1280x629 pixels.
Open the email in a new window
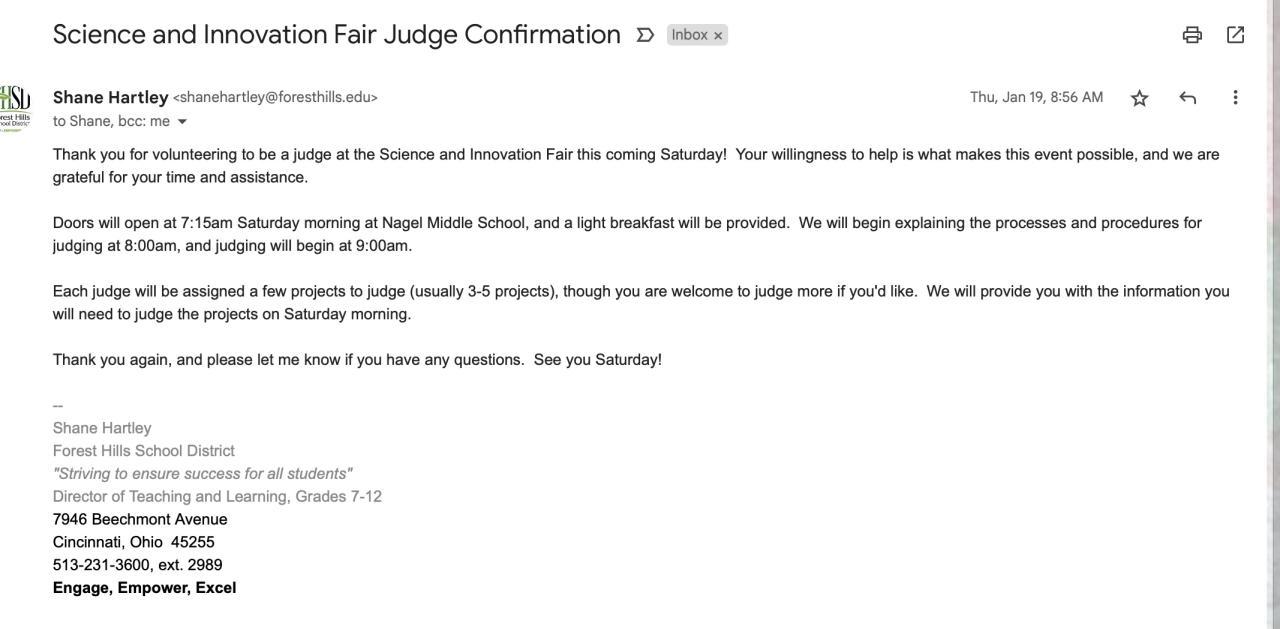click(1236, 35)
